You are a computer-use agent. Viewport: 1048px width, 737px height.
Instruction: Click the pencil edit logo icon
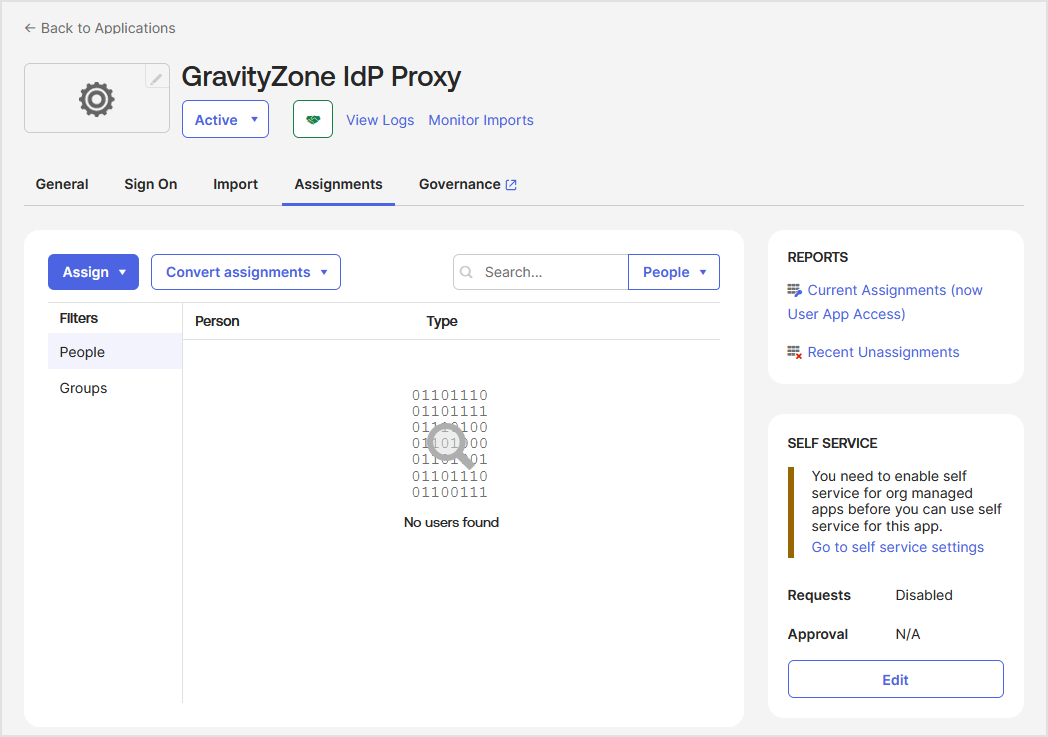tap(156, 78)
